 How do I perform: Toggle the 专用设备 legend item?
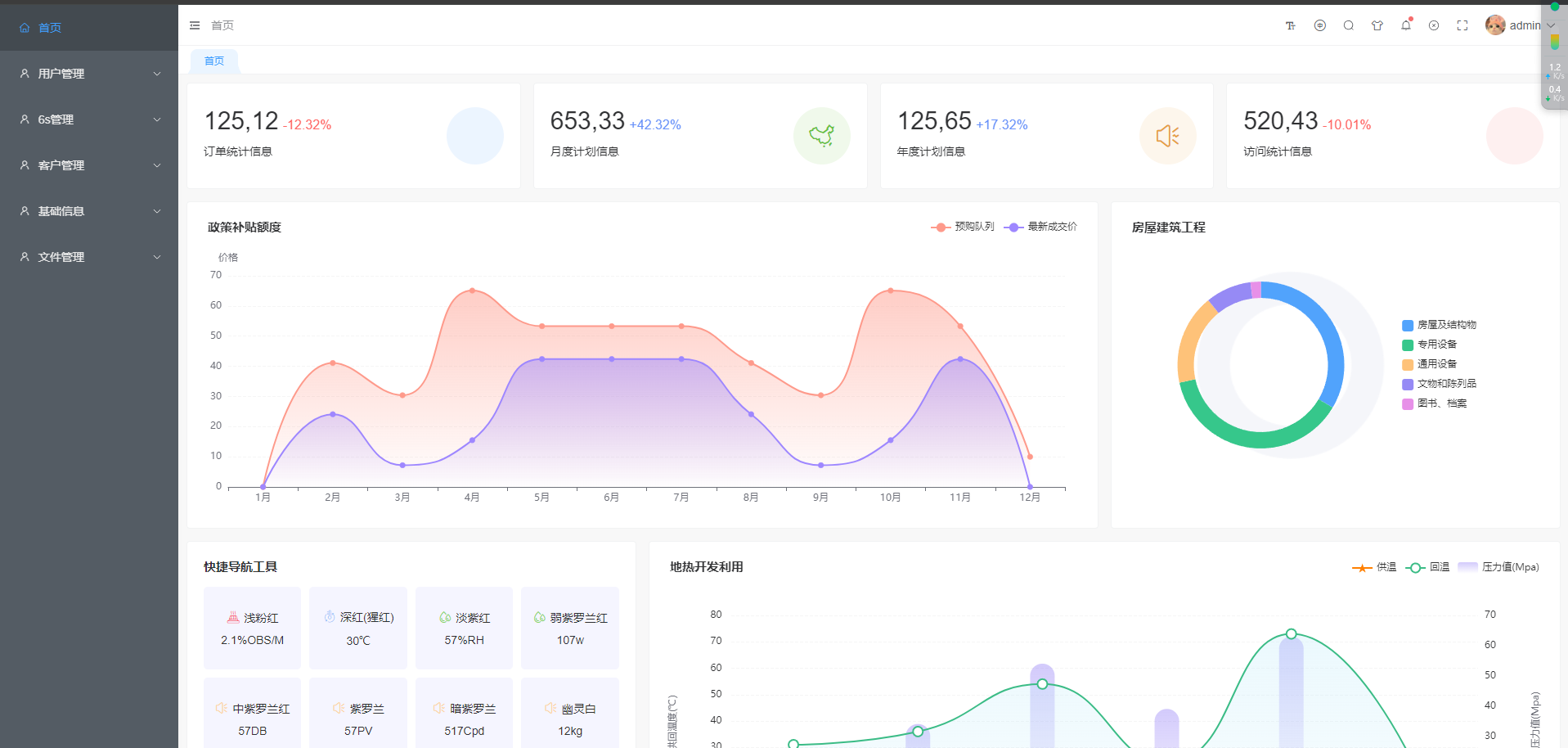[x=1430, y=345]
